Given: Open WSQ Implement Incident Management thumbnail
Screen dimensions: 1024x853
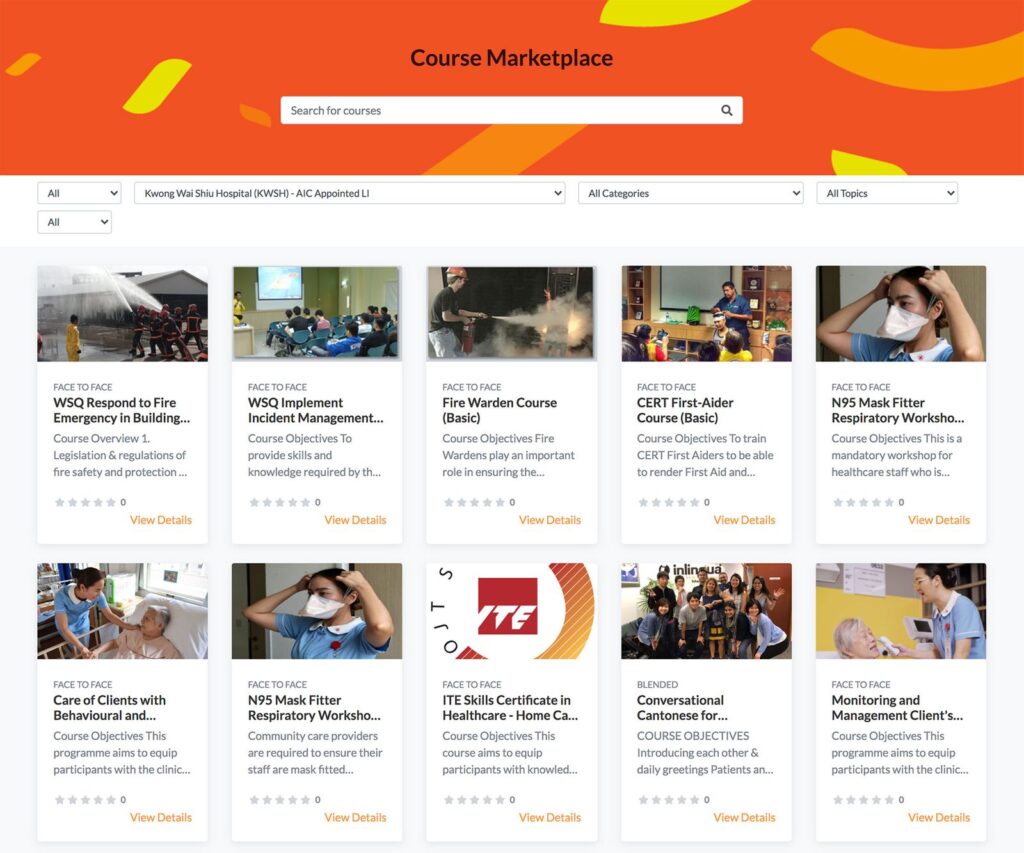Looking at the screenshot, I should point(317,314).
